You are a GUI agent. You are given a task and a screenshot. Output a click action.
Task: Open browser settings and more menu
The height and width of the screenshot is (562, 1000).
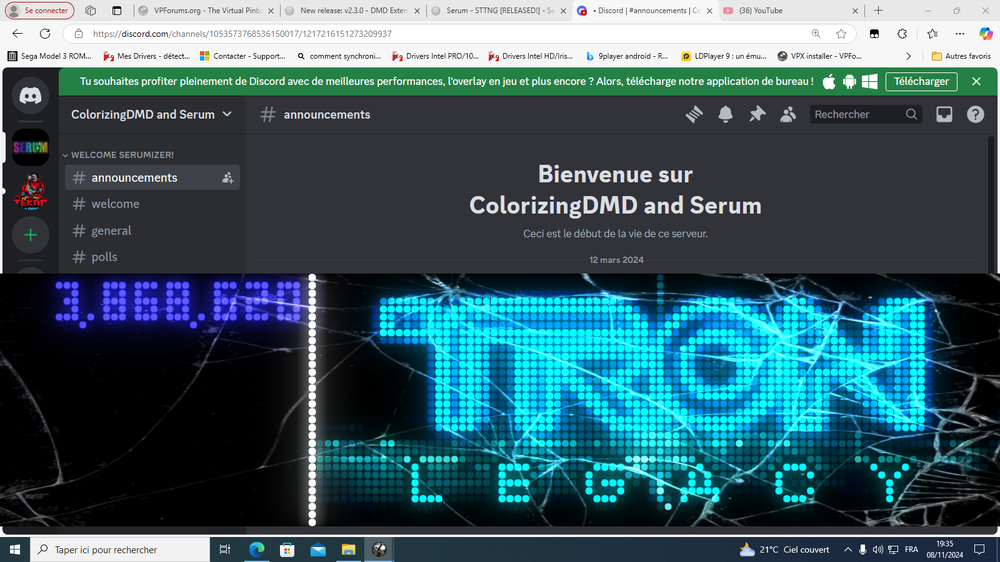(960, 34)
